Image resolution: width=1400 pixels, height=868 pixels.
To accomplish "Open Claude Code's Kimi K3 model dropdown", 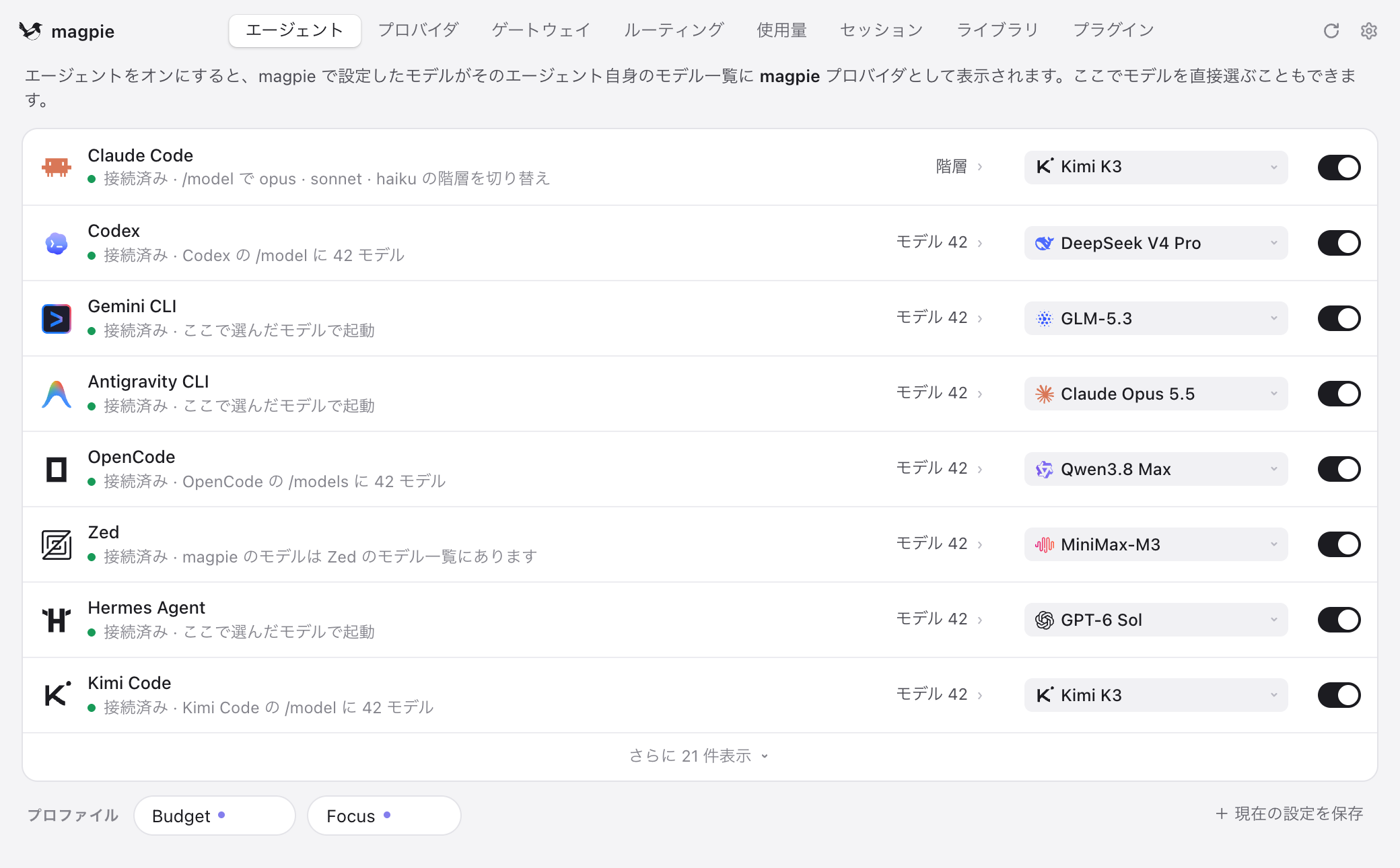I will click(1156, 168).
